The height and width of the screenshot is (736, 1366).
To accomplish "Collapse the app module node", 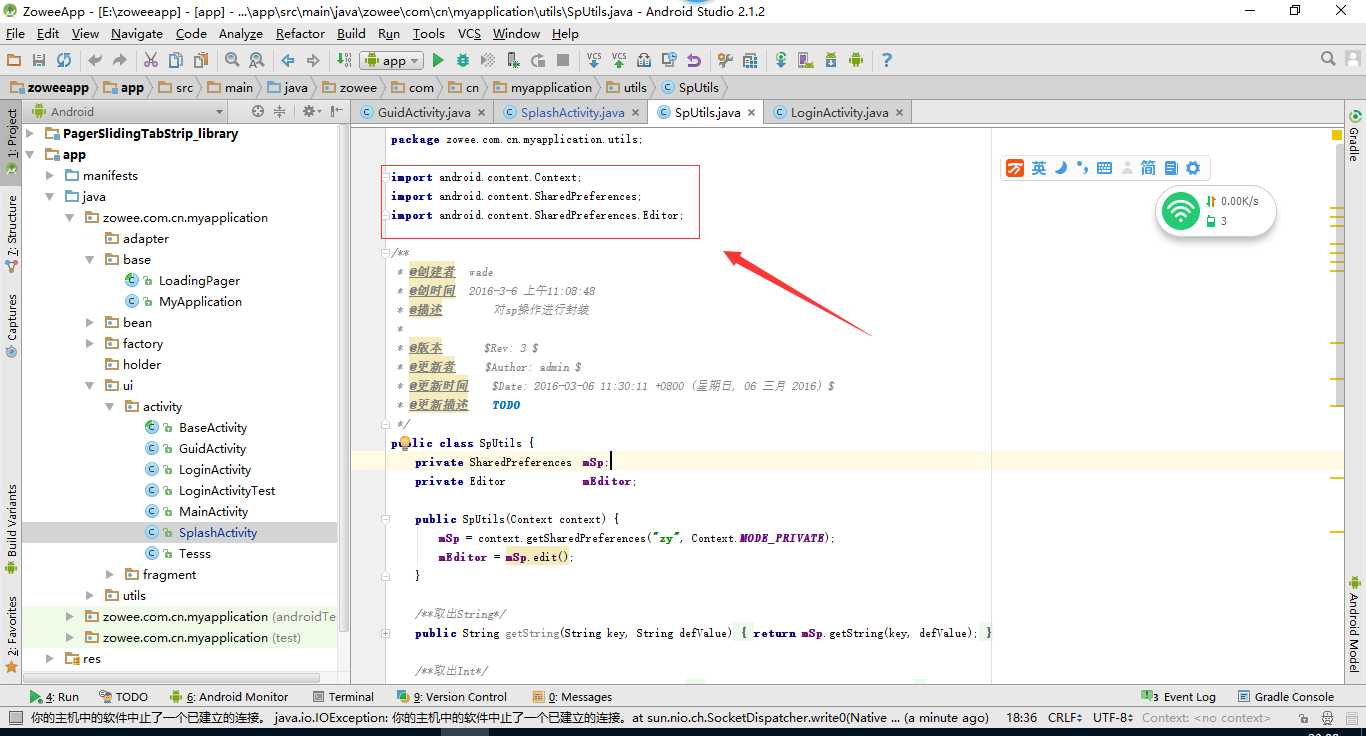I will tap(29, 154).
